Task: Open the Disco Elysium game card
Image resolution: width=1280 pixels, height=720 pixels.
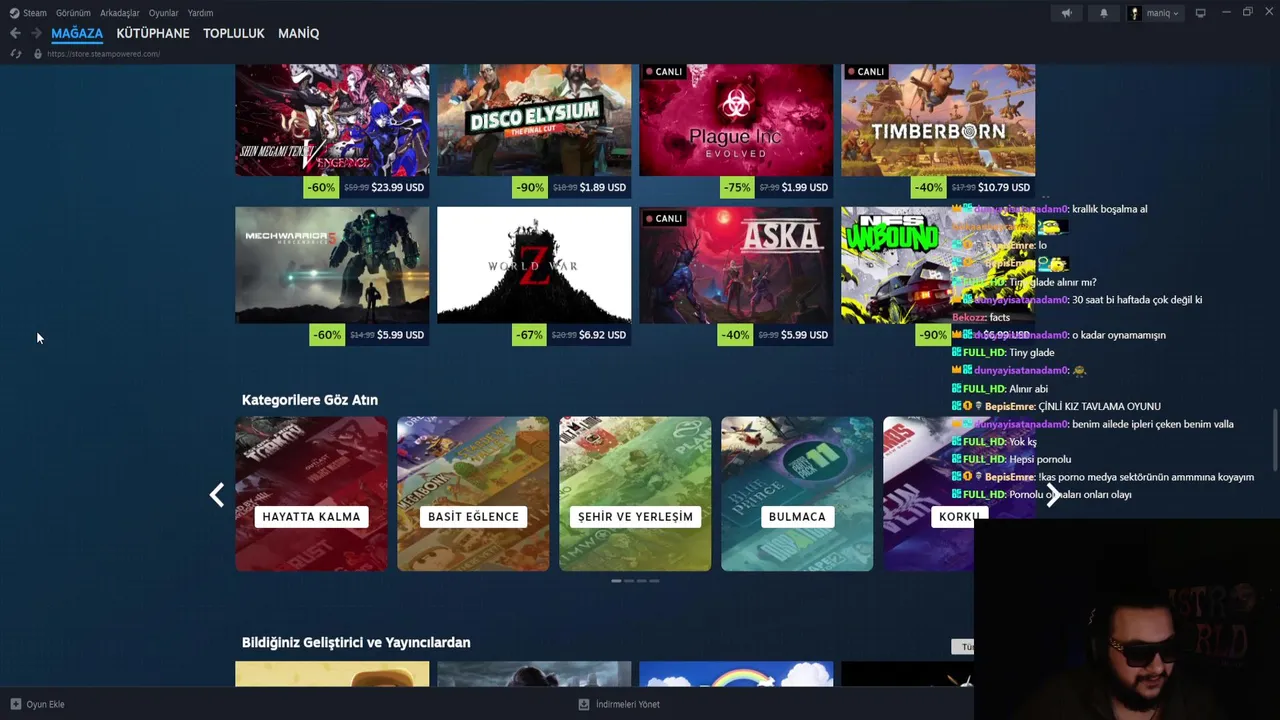Action: click(x=534, y=120)
